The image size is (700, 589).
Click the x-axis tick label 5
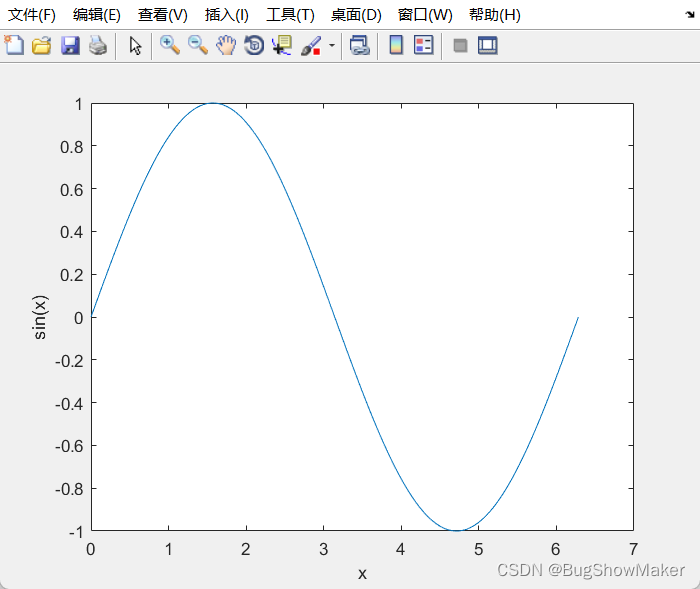[x=479, y=549]
